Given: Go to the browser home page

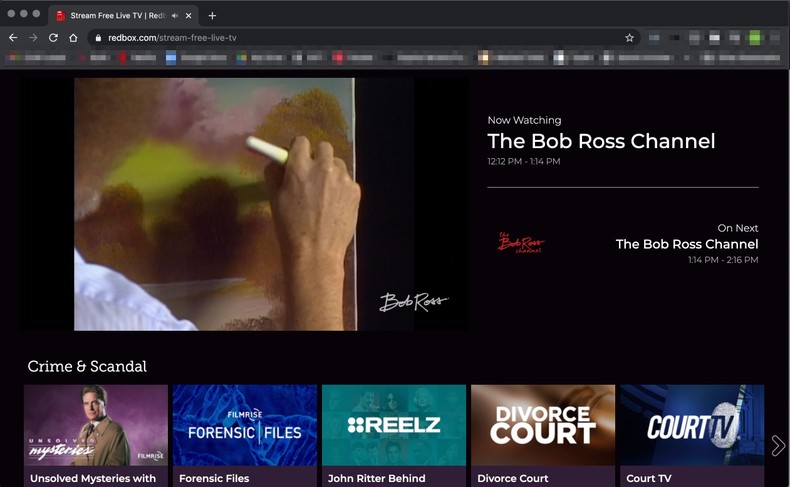Looking at the screenshot, I should 73,38.
